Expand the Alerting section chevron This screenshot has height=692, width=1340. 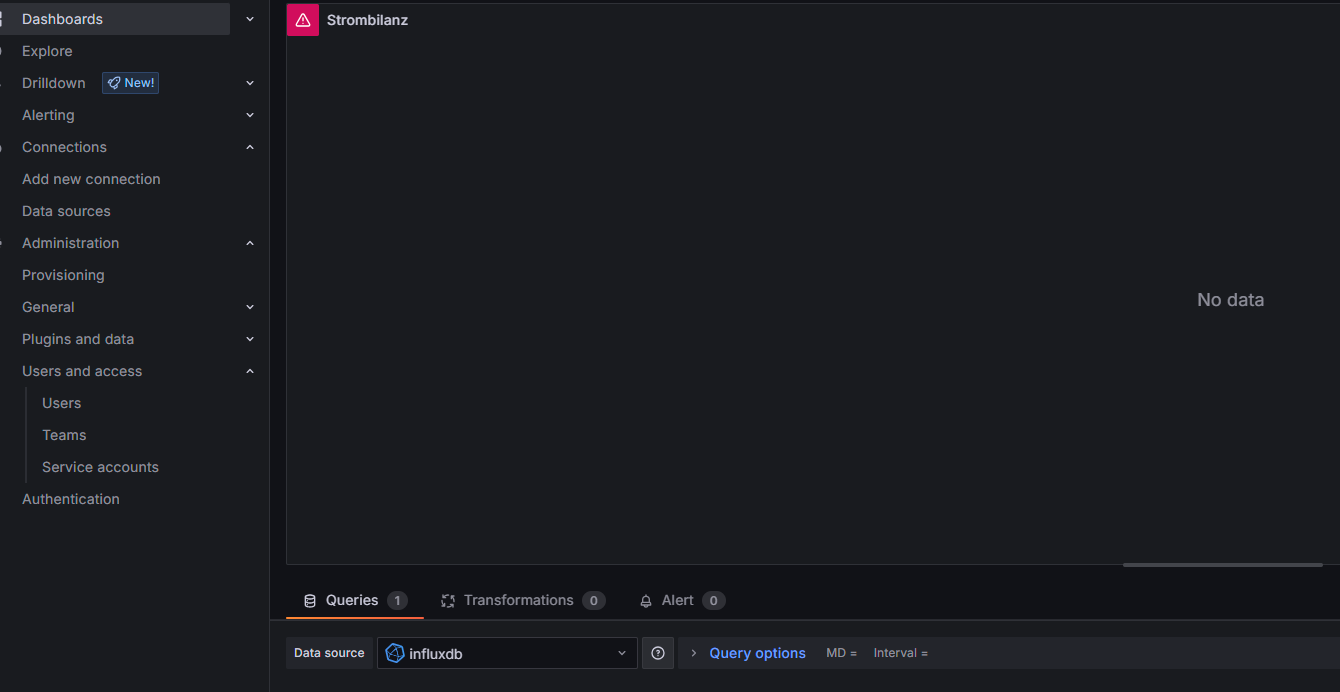pos(250,115)
